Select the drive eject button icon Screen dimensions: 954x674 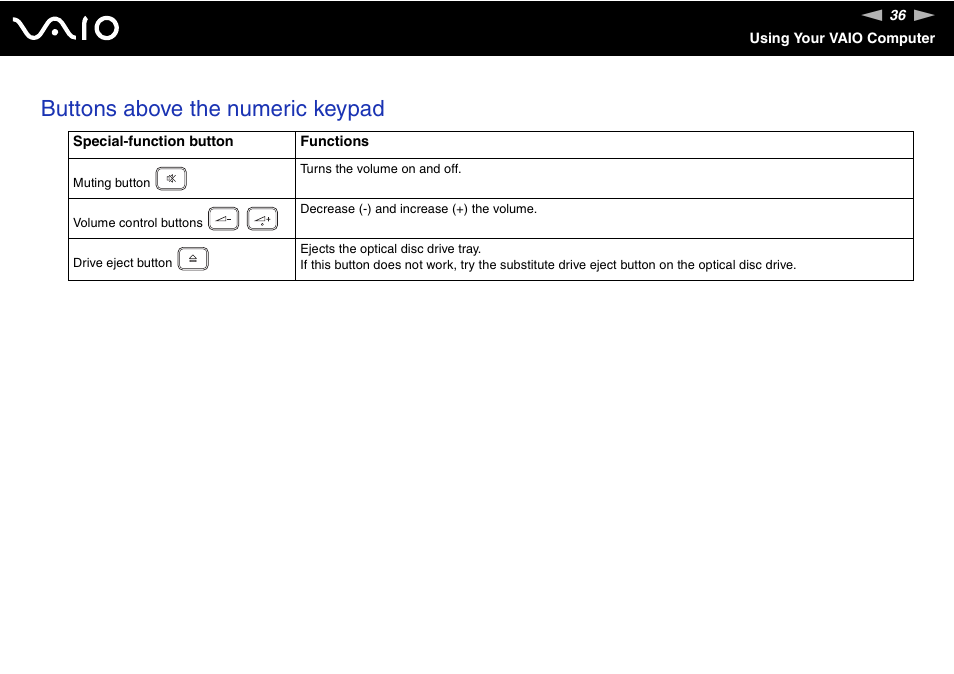[193, 257]
